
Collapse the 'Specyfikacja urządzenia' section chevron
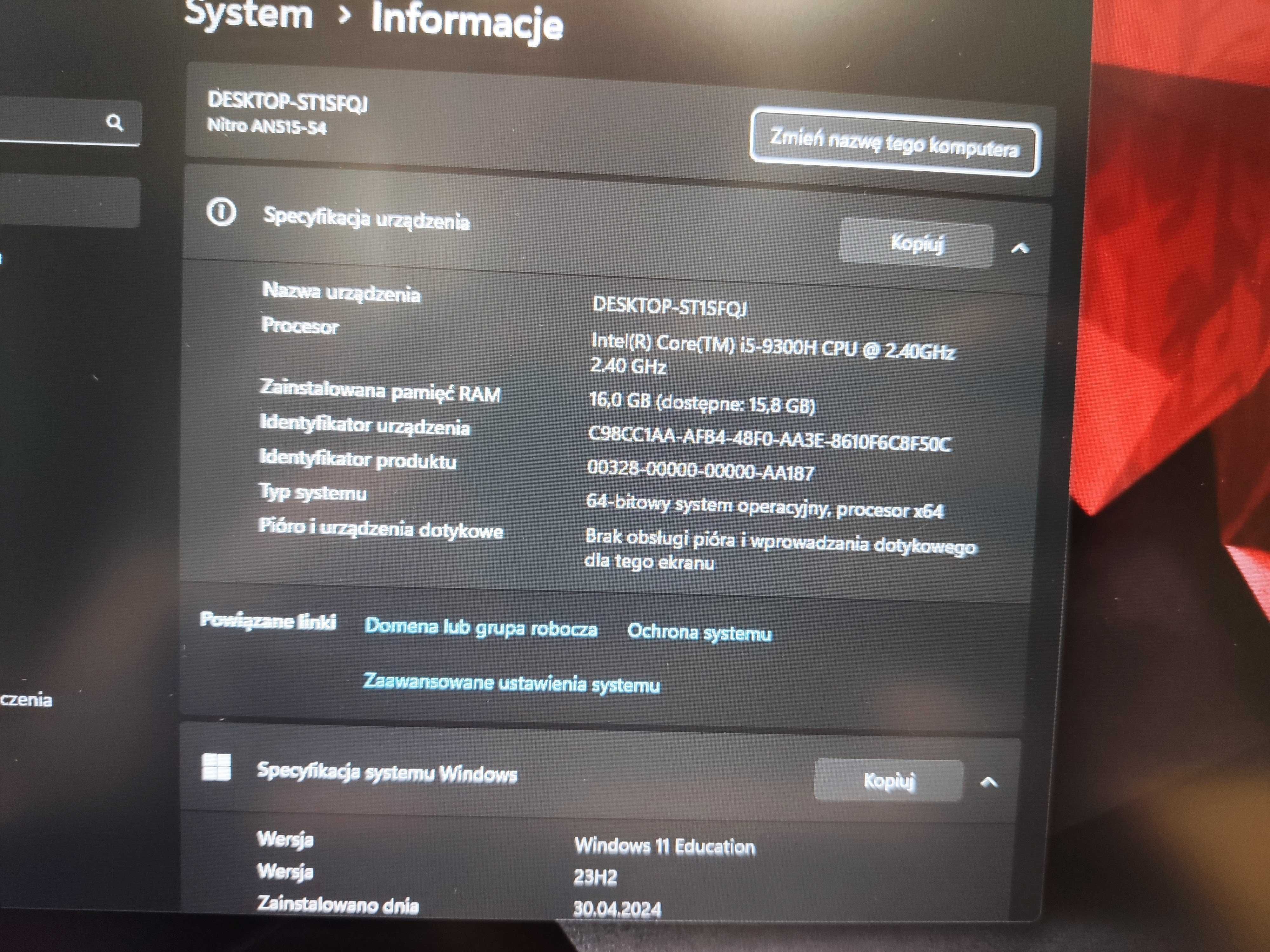click(1020, 248)
